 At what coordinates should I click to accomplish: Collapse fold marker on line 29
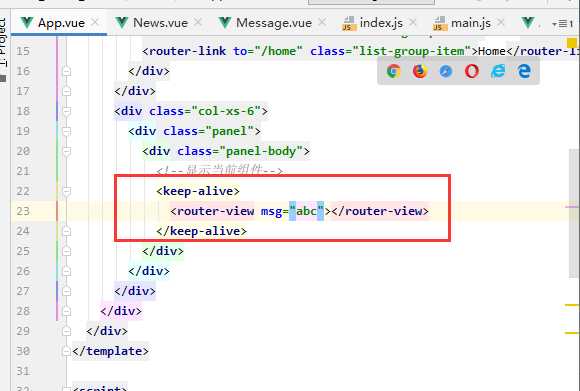(x=67, y=331)
